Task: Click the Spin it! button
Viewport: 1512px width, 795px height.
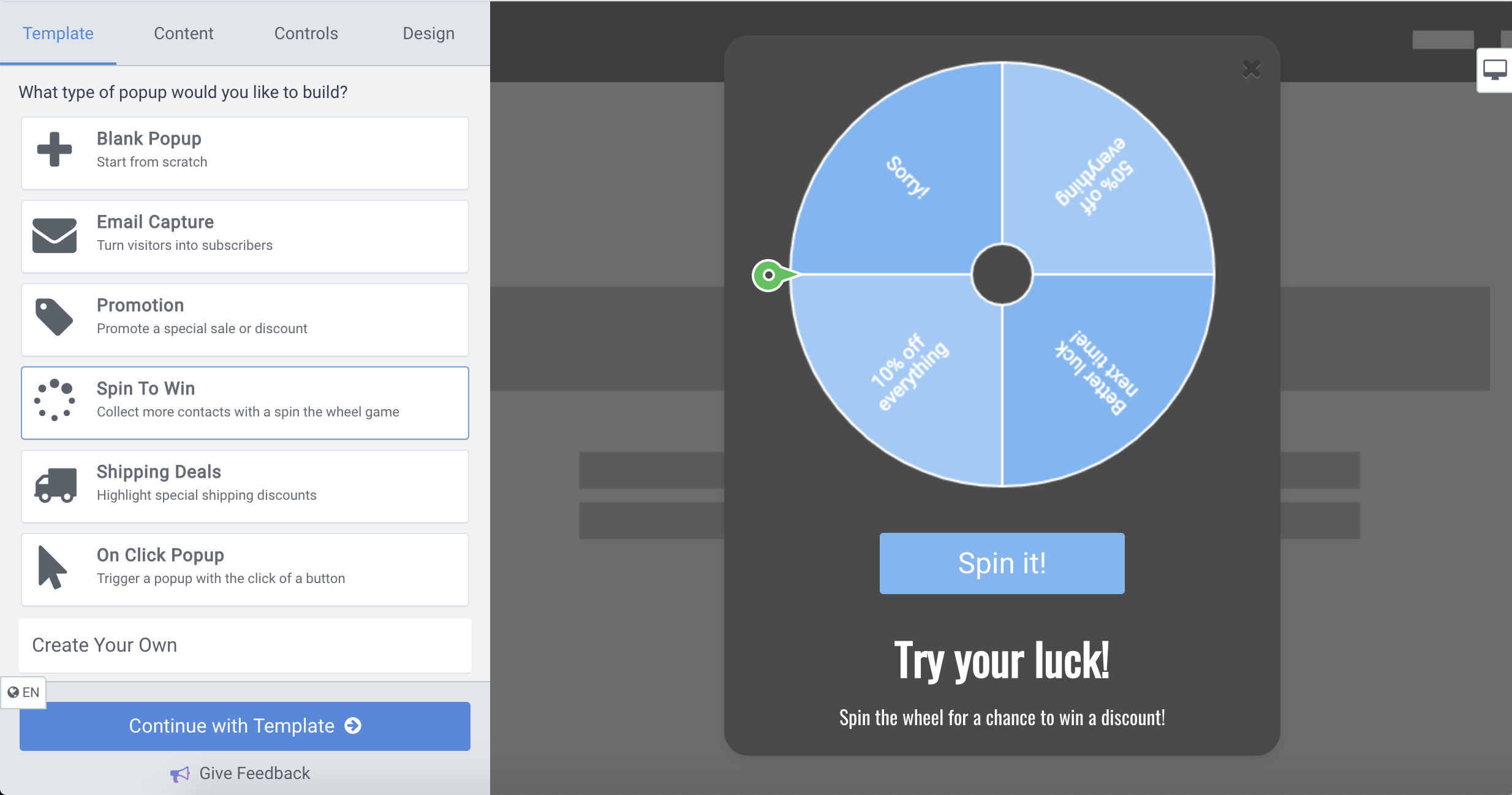Action: (1001, 563)
